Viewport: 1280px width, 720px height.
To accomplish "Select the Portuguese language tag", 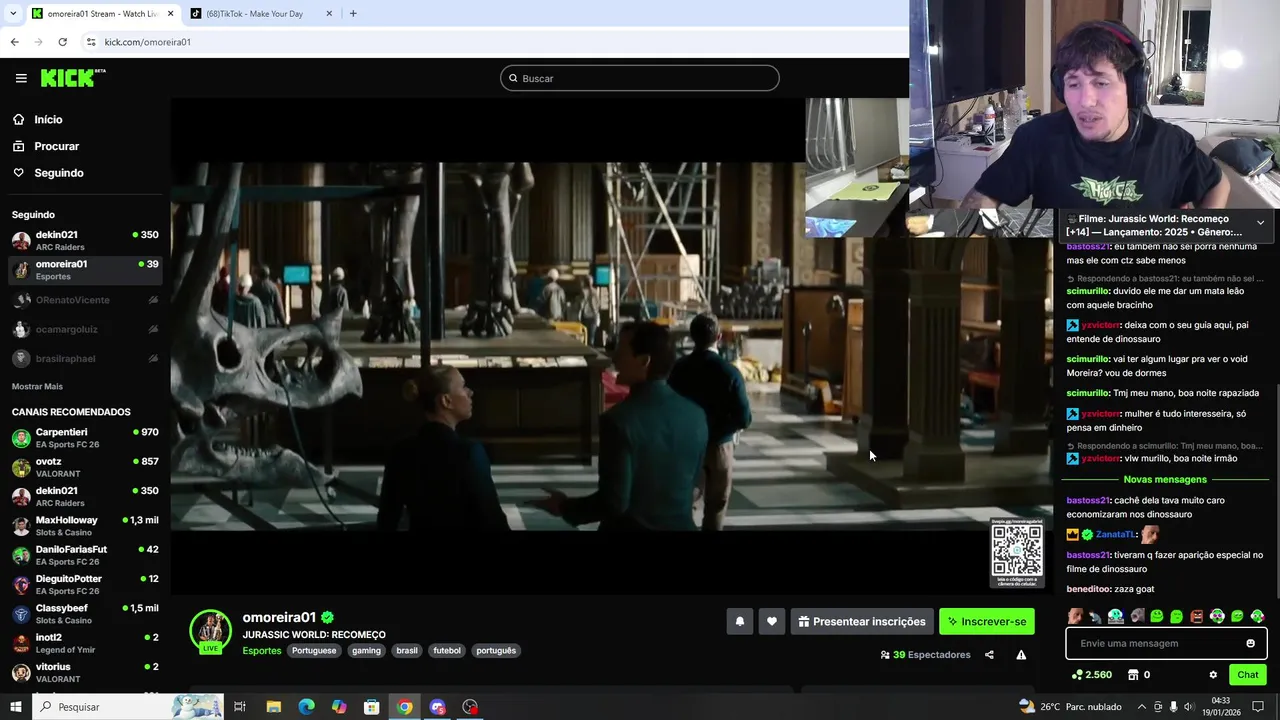I will tap(314, 651).
